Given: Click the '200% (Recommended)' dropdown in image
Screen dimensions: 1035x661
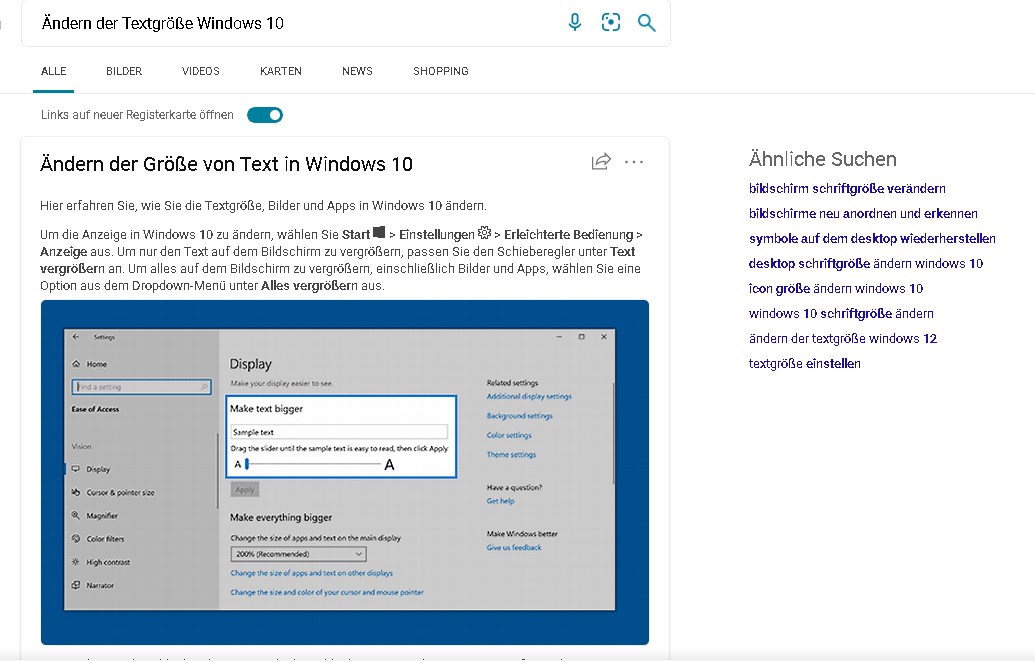Looking at the screenshot, I should click(298, 554).
